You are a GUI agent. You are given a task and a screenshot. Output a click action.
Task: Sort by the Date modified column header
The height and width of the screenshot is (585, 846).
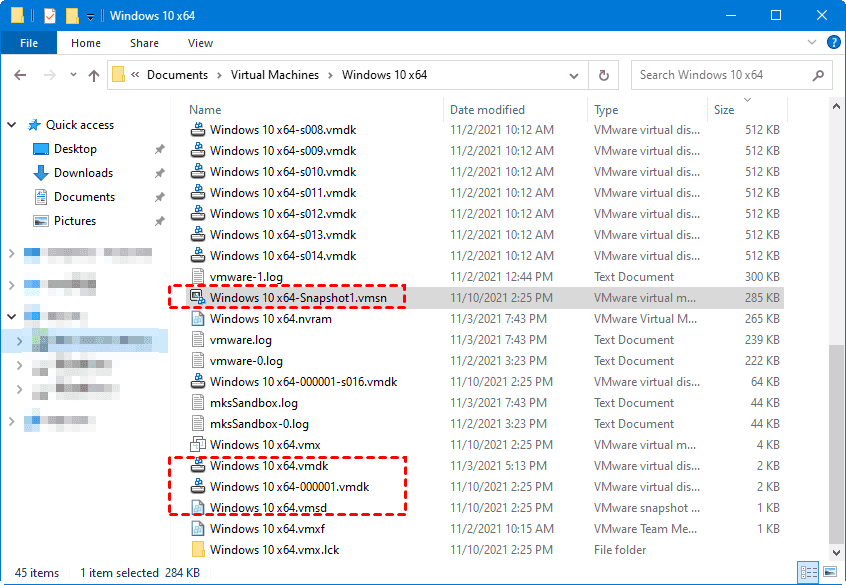pyautogui.click(x=487, y=110)
